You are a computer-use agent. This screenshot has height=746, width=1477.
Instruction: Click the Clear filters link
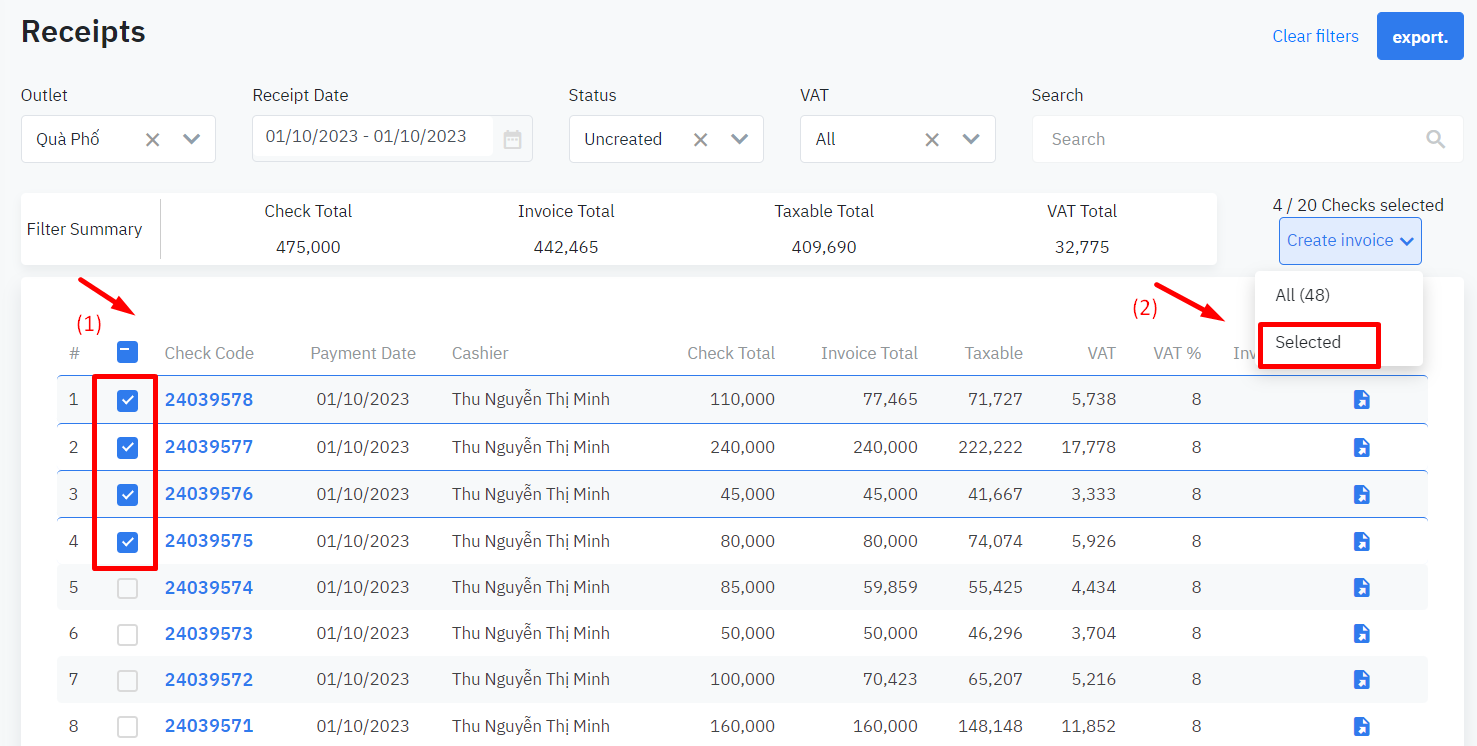click(1315, 36)
